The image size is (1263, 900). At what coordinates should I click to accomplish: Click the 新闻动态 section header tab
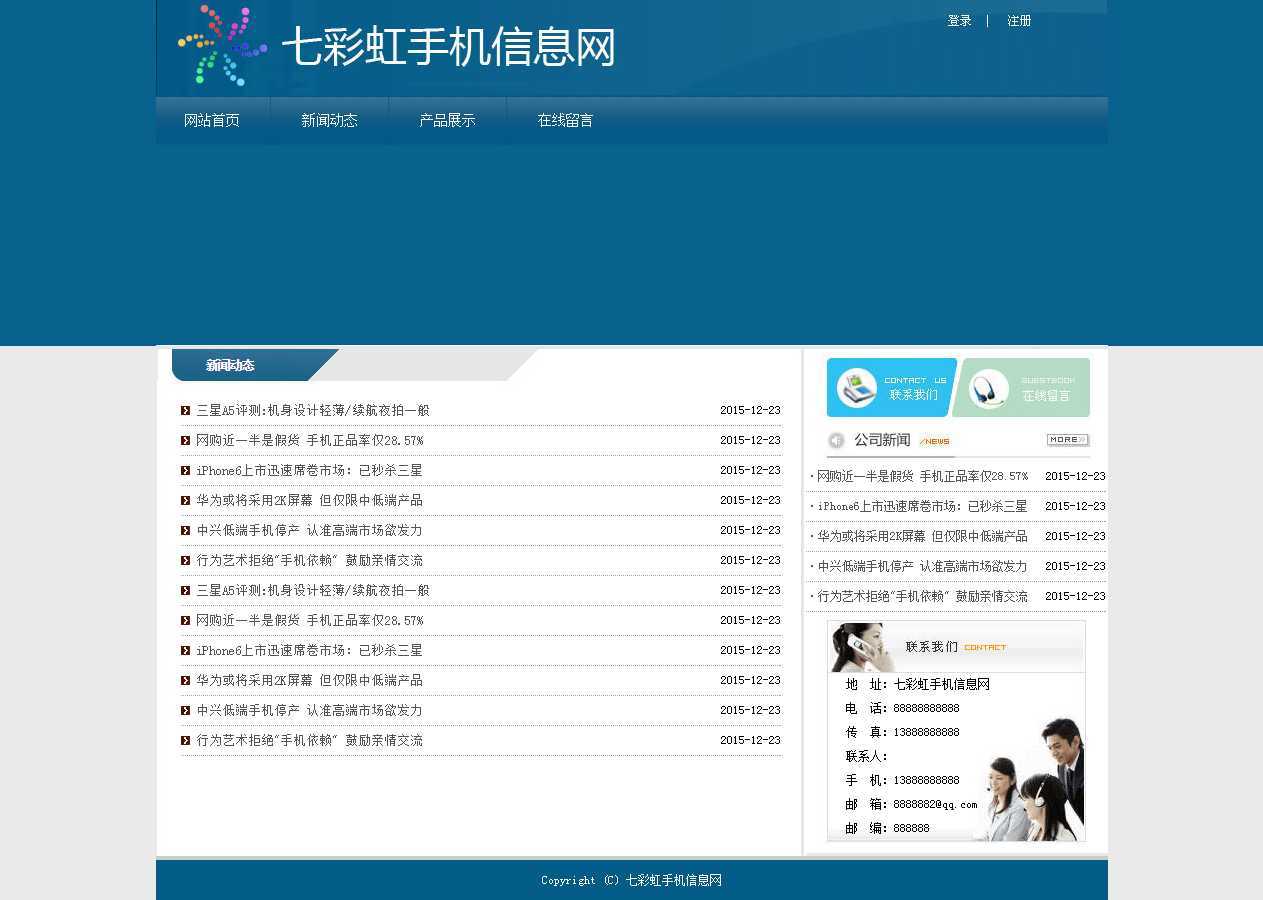230,366
